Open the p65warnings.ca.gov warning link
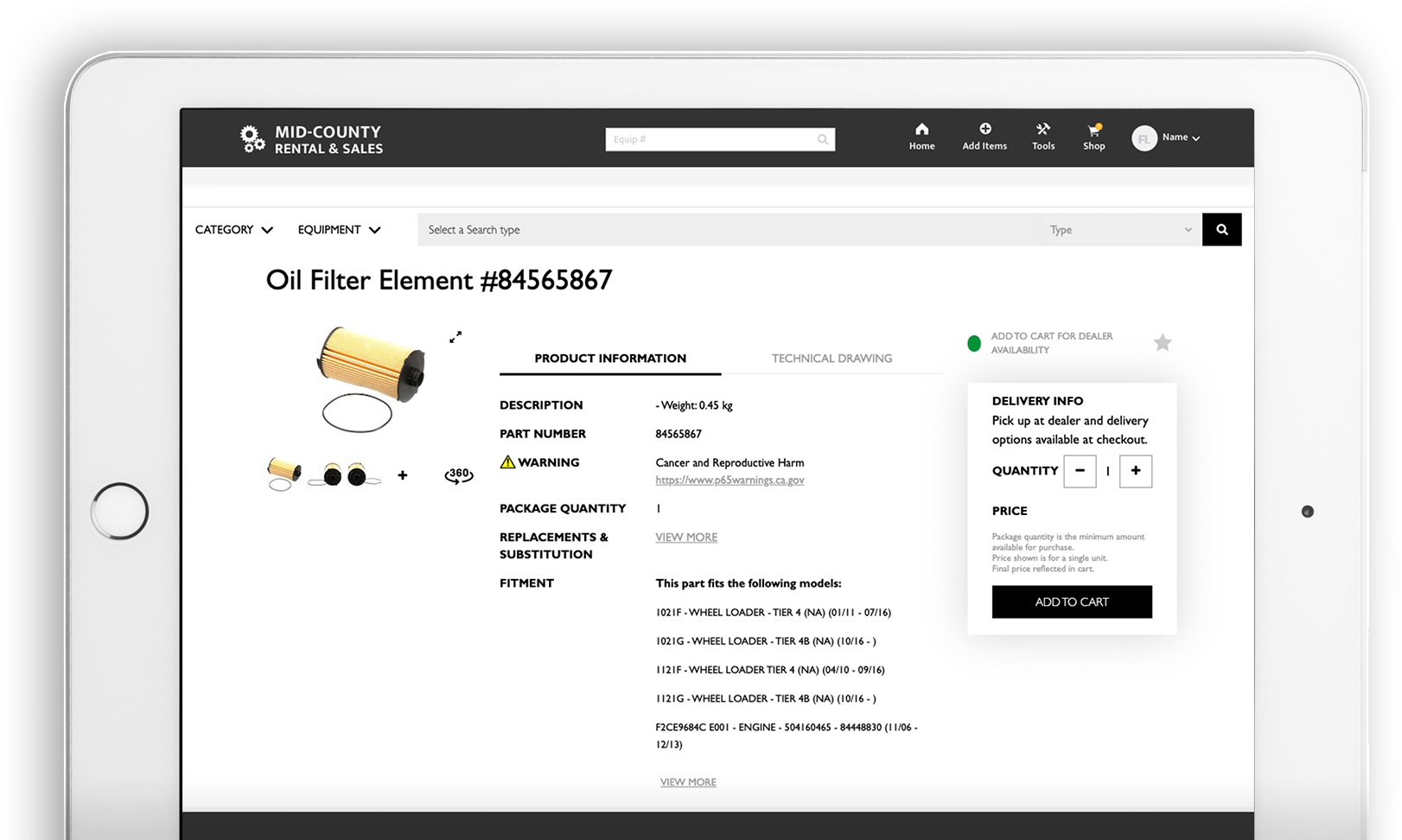Screen dimensions: 1402x840 coord(729,480)
